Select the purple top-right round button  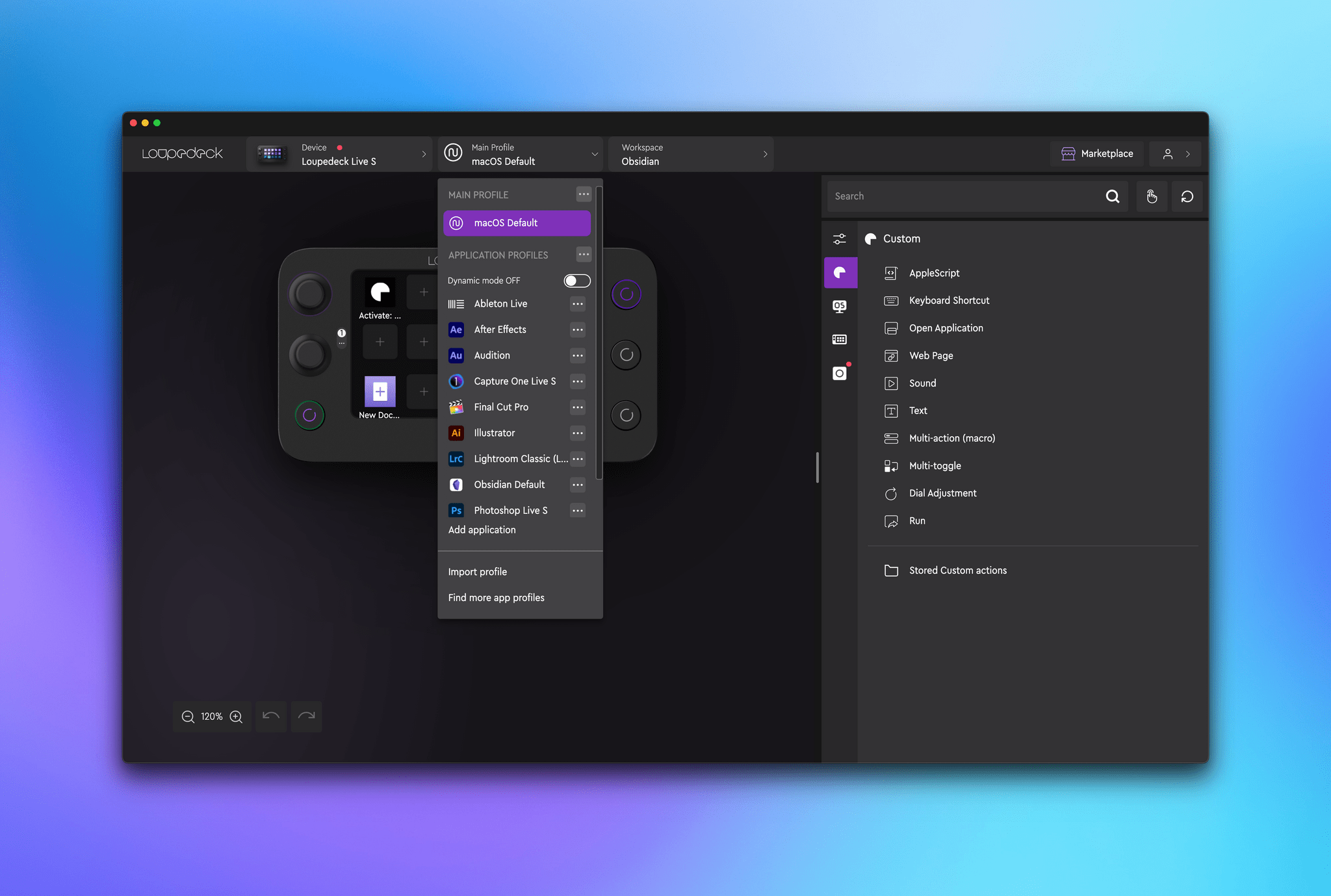click(x=627, y=294)
